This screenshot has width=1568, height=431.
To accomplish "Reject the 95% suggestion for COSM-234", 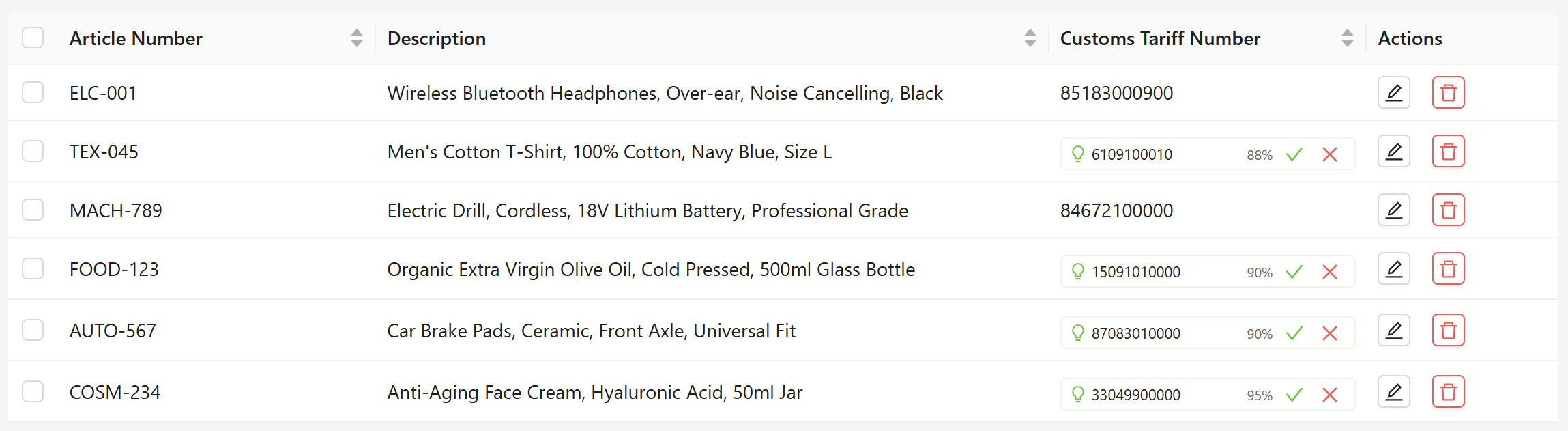I will click(1329, 395).
